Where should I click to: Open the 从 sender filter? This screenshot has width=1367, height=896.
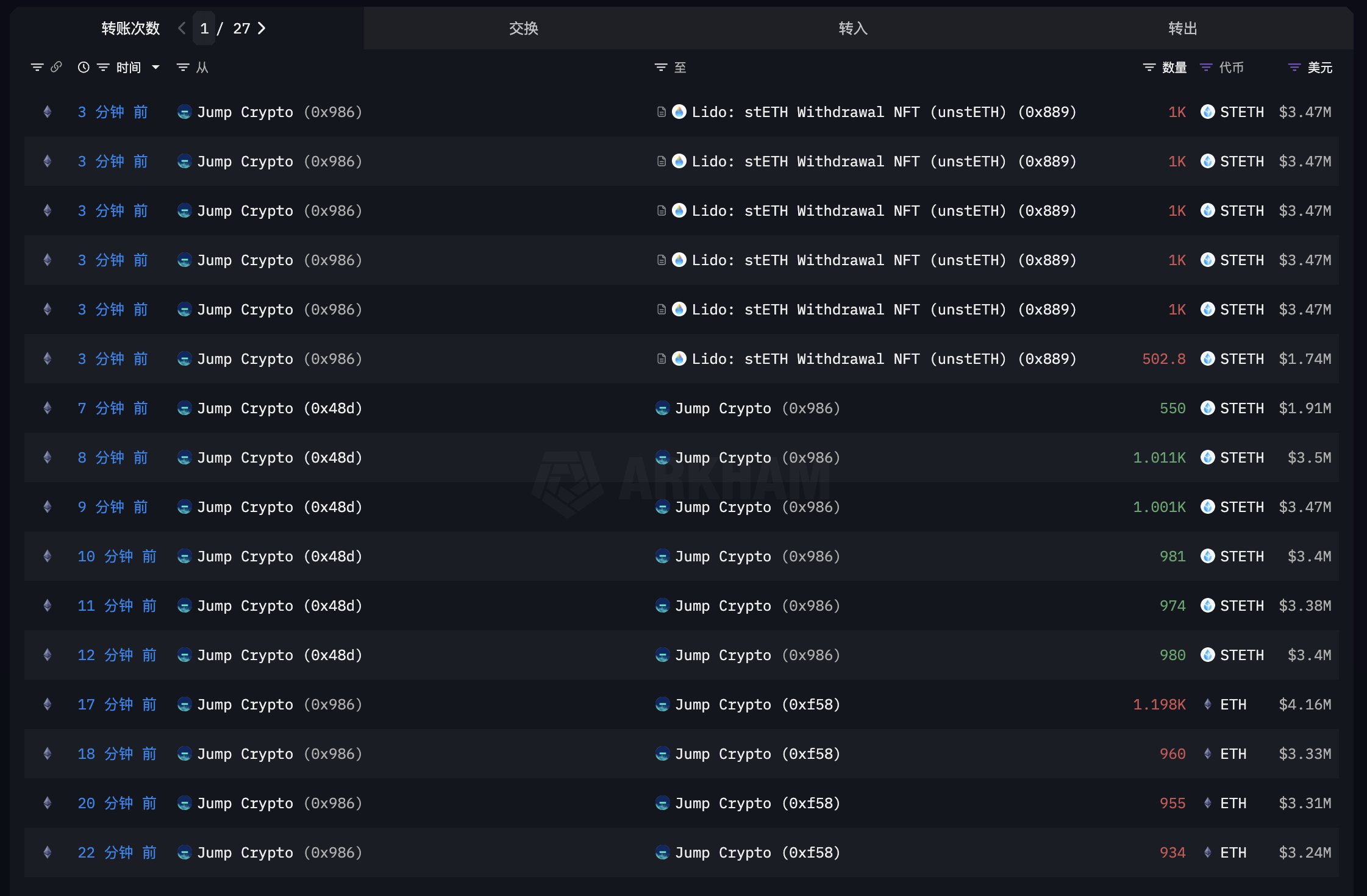pyautogui.click(x=182, y=67)
